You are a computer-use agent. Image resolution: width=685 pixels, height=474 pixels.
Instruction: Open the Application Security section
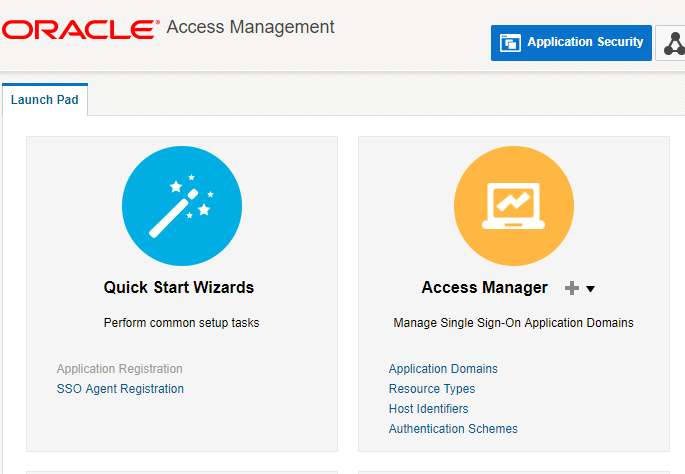point(571,42)
